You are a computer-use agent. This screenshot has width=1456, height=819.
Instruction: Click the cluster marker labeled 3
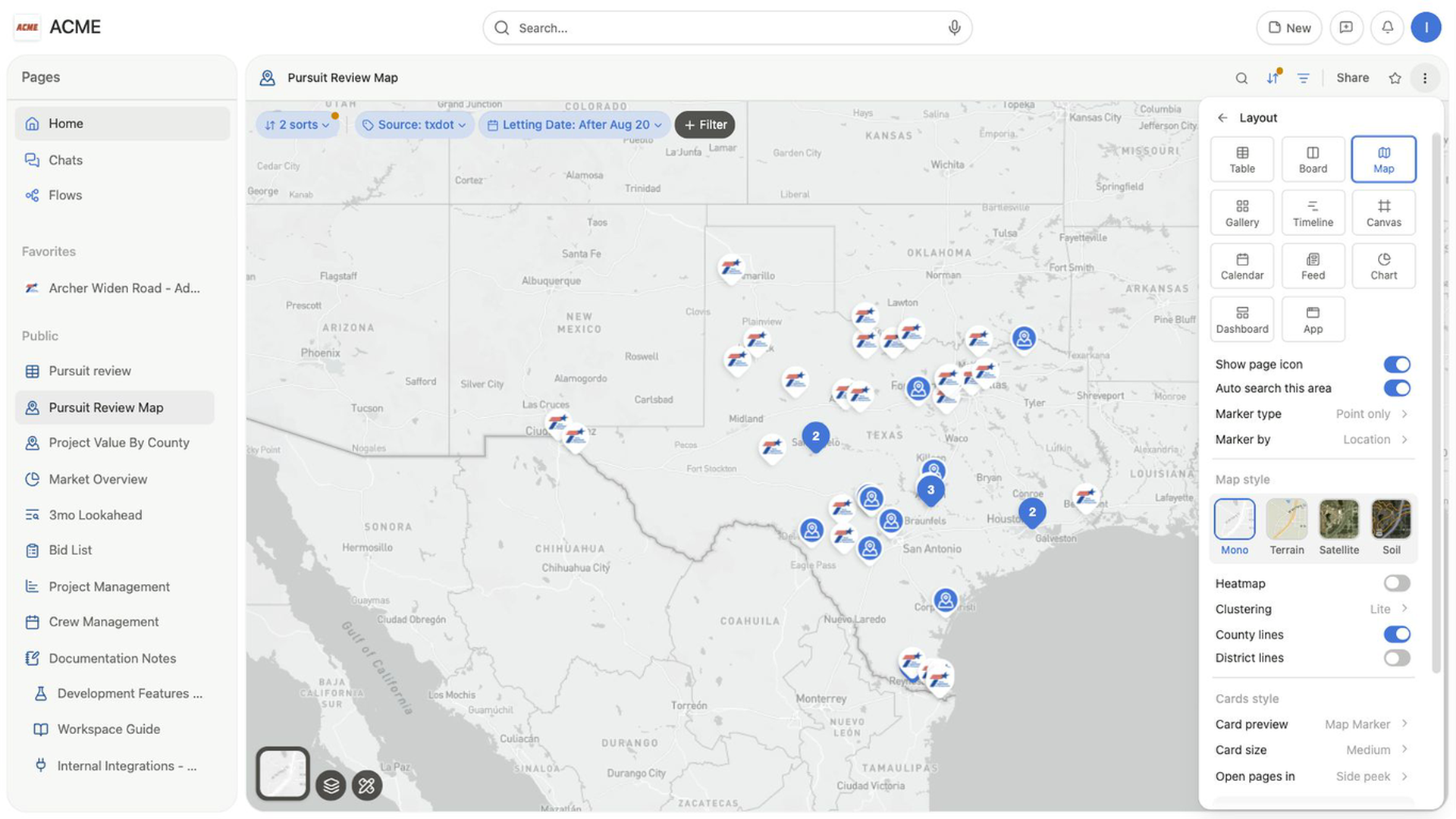930,491
